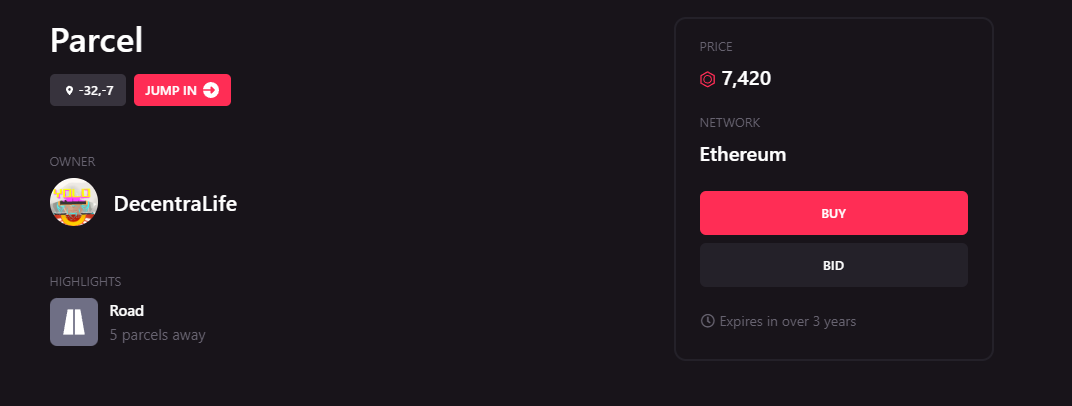Screen dimensions: 1072x406
Task: Open the DecentraLife owner profile link
Action: coord(175,204)
